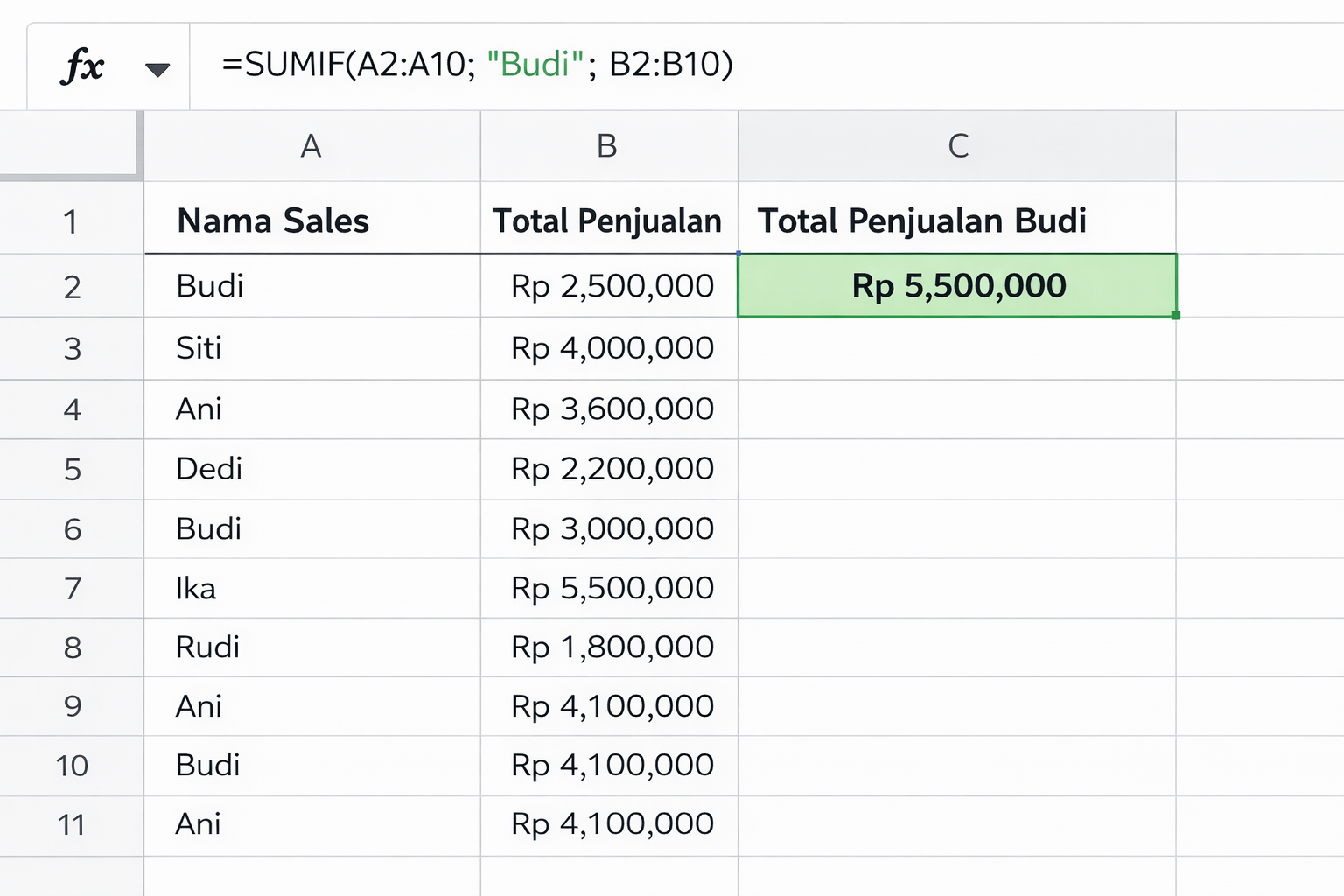Click the fill handle on selected cell

click(x=1176, y=316)
